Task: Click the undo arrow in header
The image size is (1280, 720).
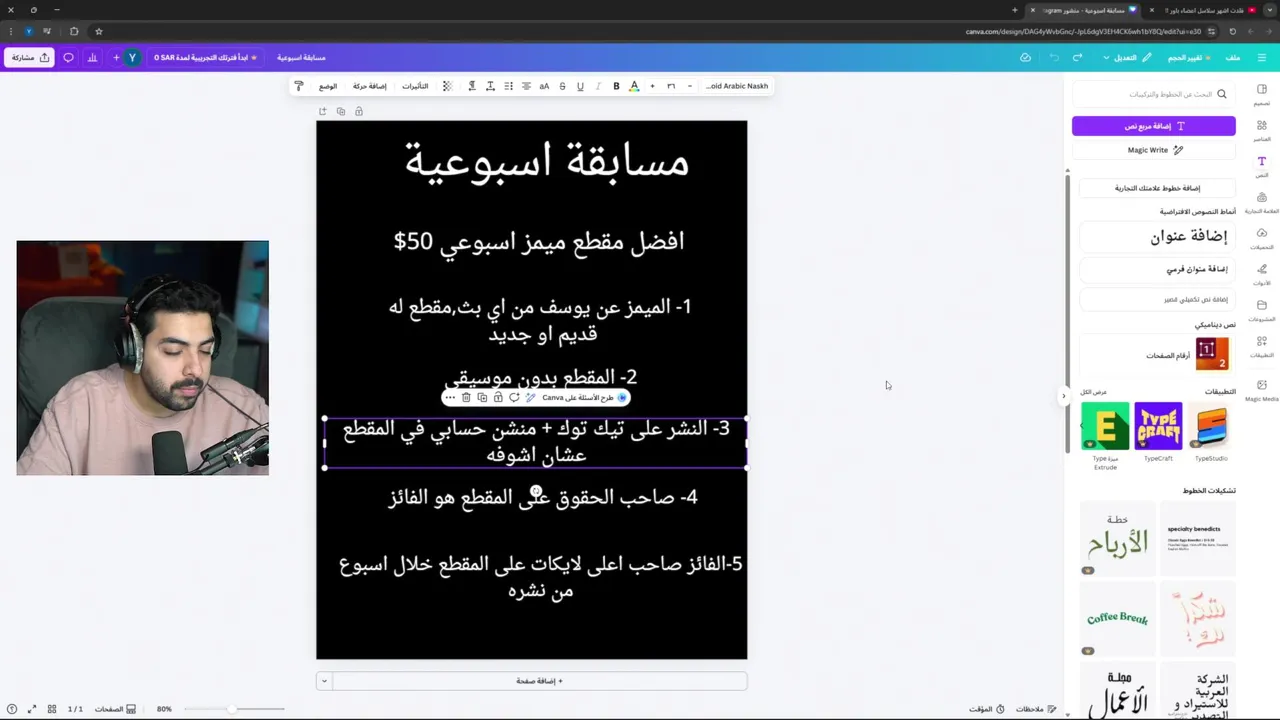Action: tap(1054, 57)
